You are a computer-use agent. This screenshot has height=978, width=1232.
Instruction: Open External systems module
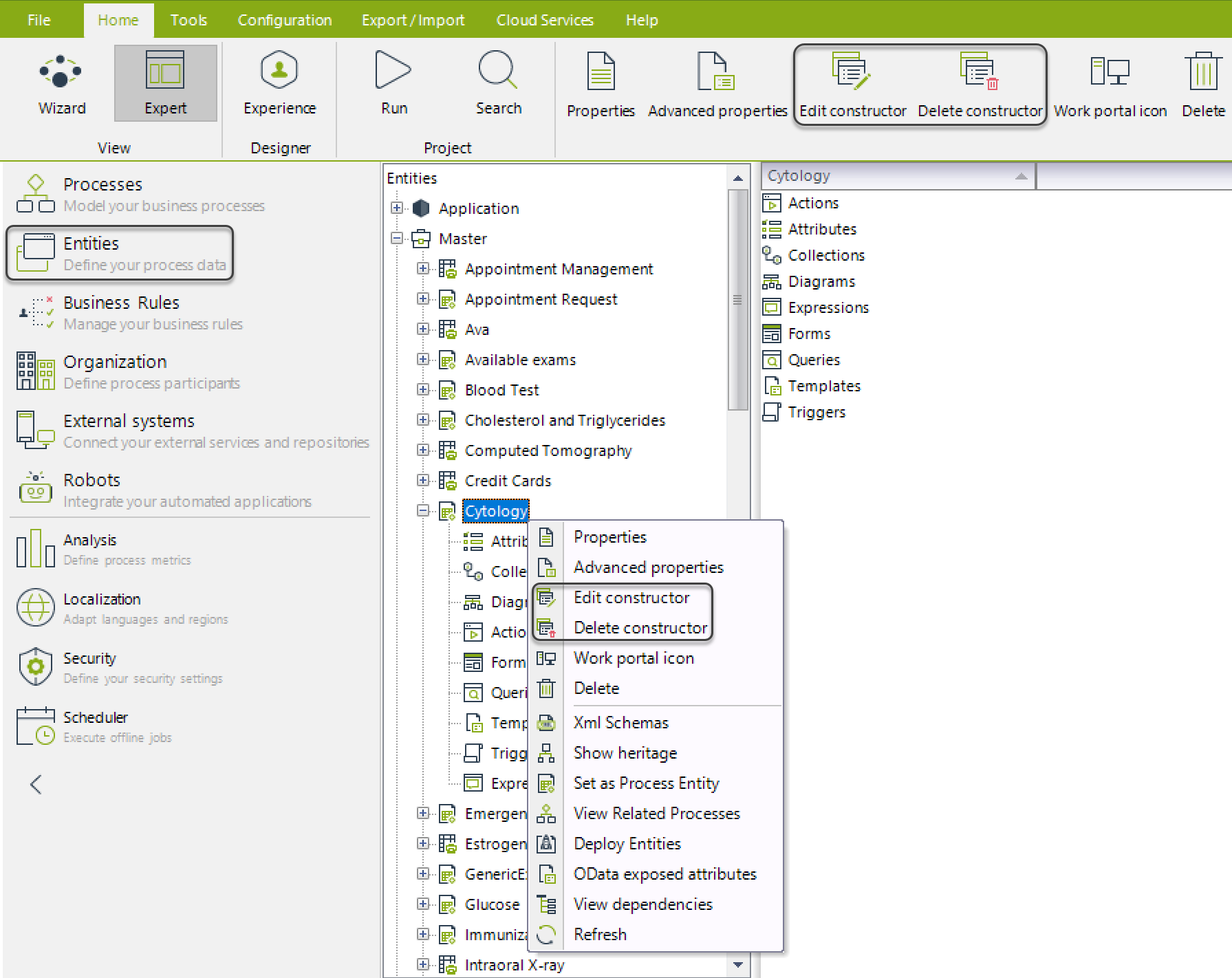(193, 431)
